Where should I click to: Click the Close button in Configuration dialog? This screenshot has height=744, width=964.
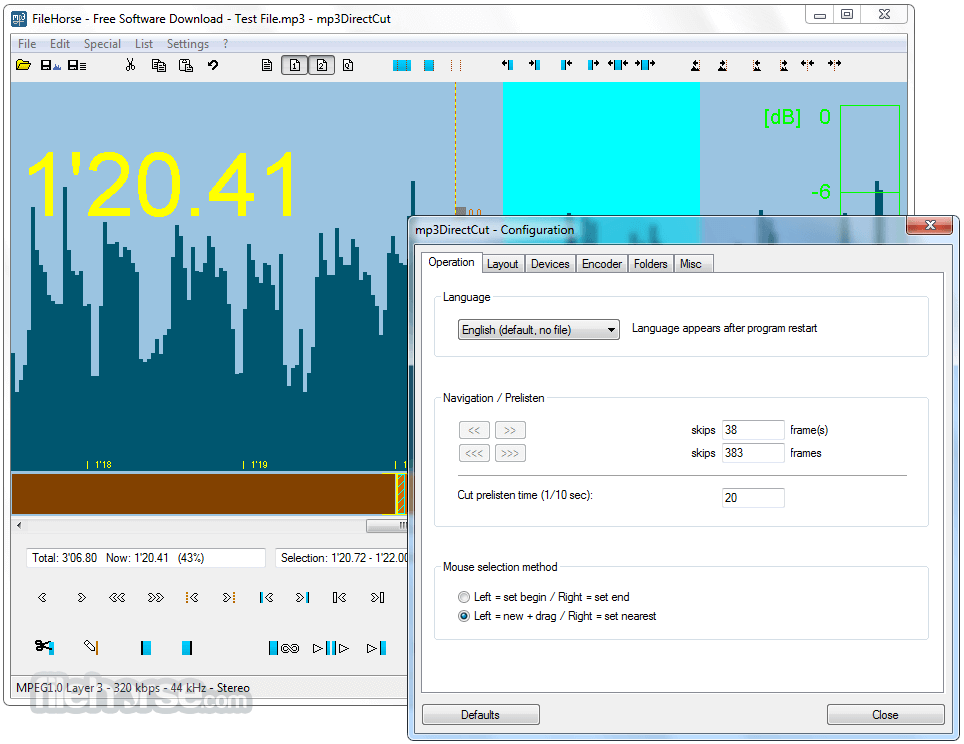pos(885,714)
